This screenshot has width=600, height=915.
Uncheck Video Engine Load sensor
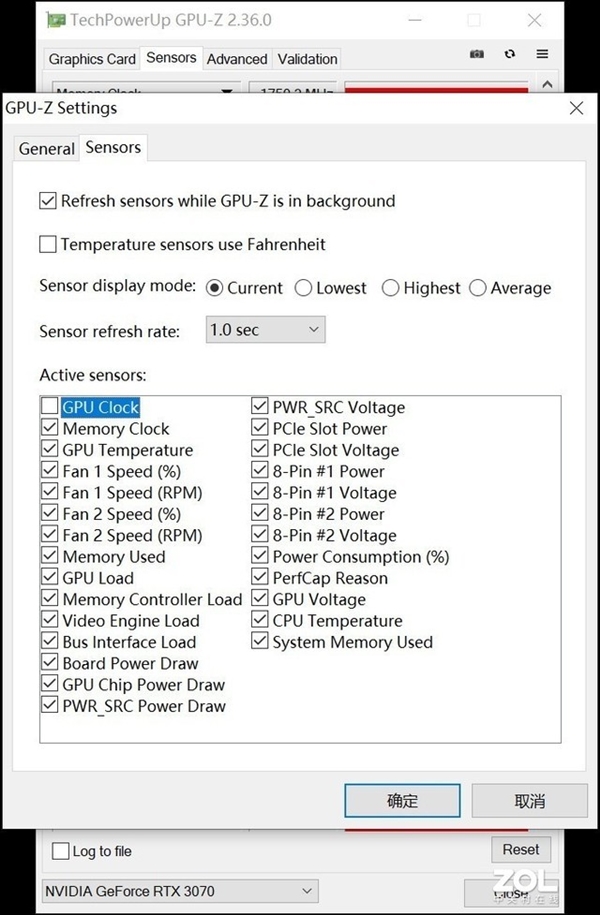tap(50, 620)
